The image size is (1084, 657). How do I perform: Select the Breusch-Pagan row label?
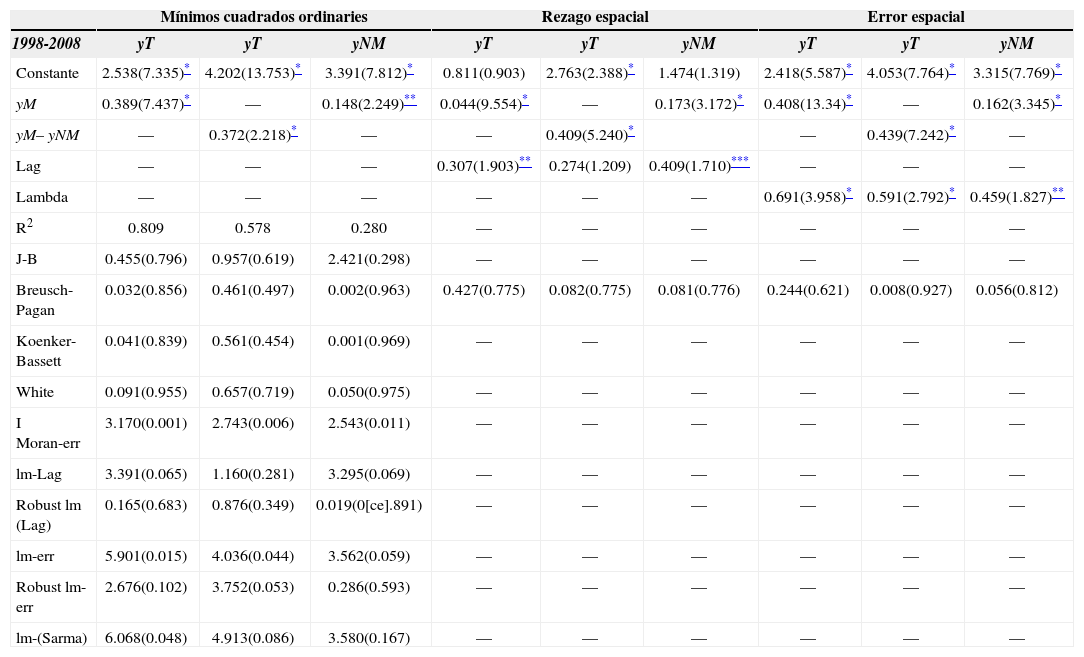coord(44,299)
